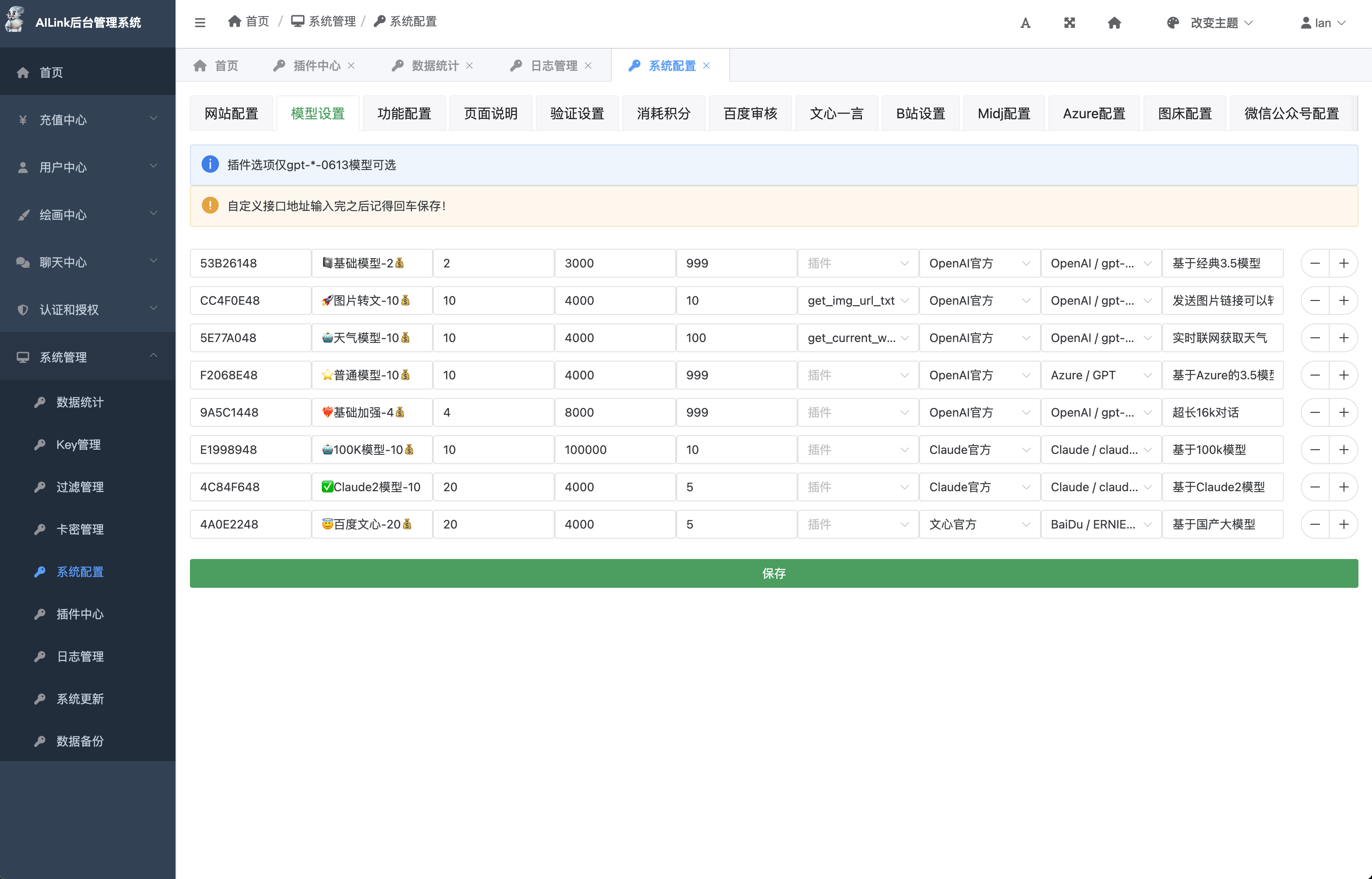Add row after 9A5C1448 with plus button
Viewport: 1372px width, 879px height.
click(x=1344, y=413)
